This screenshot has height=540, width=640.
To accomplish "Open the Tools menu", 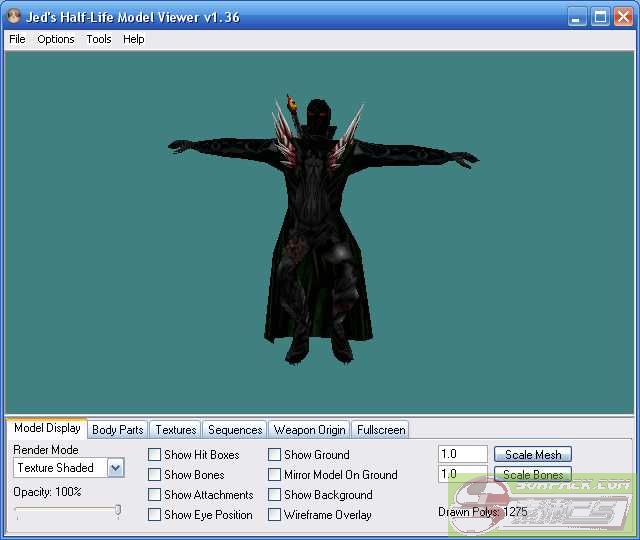I will point(99,39).
